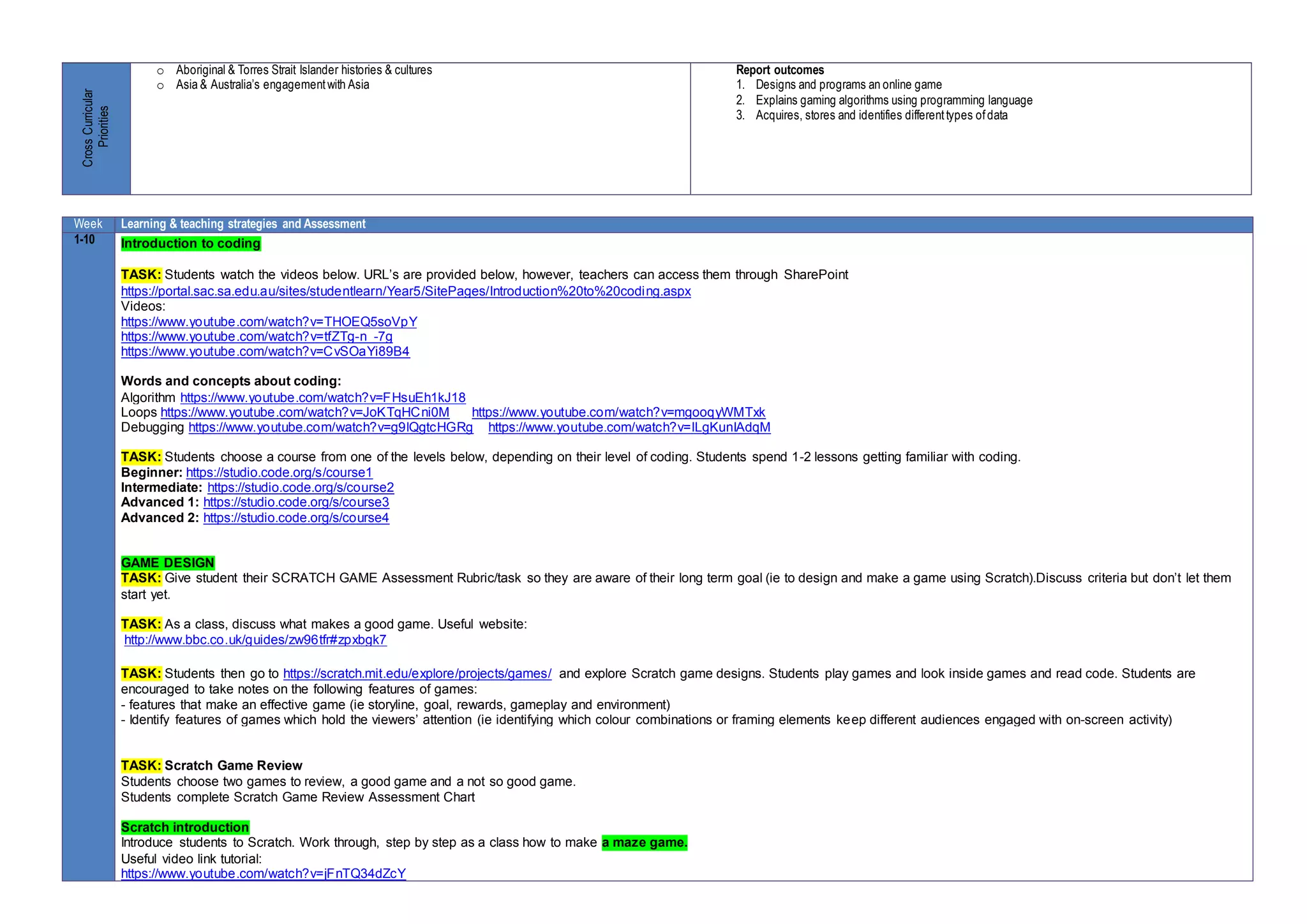Screen dimensions: 1307x924
Task: Open the Debugging video link g9lQgtcHGRg
Action: tap(331, 428)
